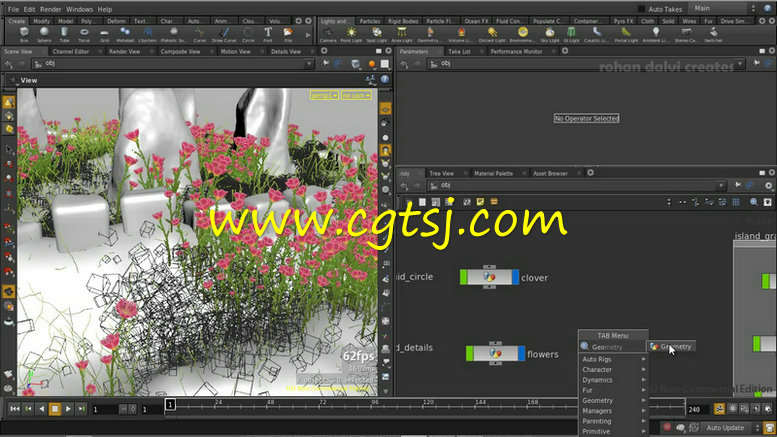
Task: Click the end frame 240 field
Action: point(698,409)
